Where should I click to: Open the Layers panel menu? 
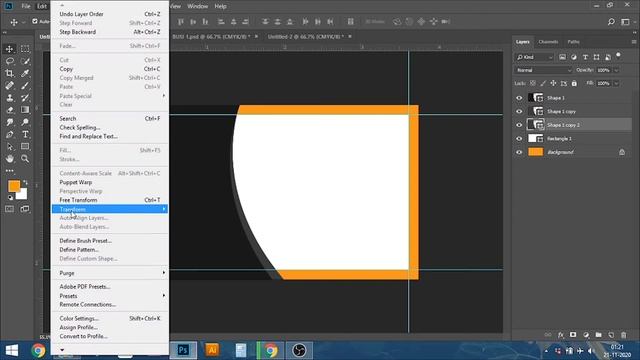tap(633, 42)
